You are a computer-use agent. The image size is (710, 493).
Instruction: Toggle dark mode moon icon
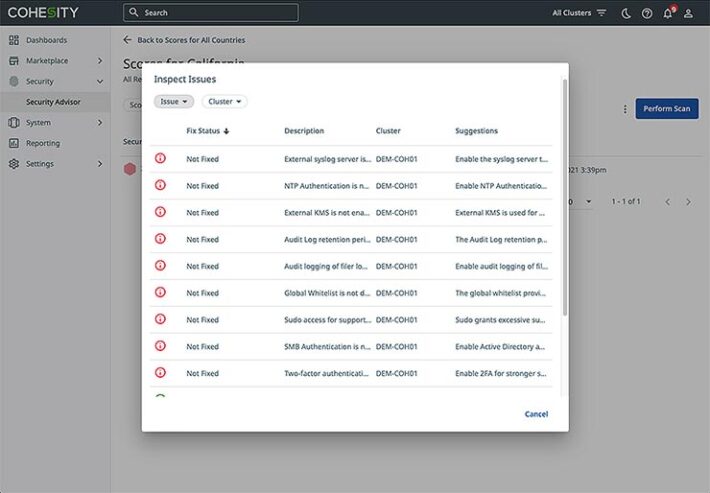(626, 13)
